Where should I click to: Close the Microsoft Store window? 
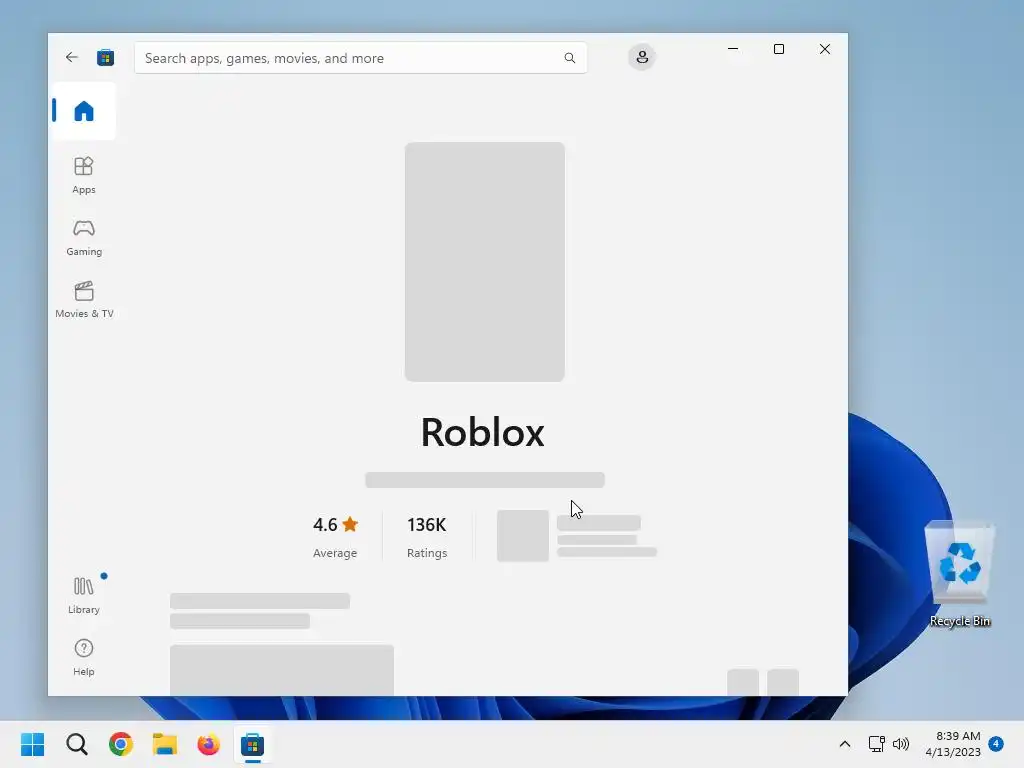click(825, 49)
